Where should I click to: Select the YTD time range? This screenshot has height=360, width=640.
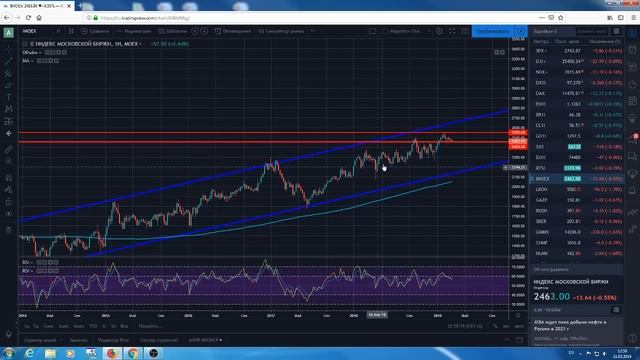[x=93, y=326]
